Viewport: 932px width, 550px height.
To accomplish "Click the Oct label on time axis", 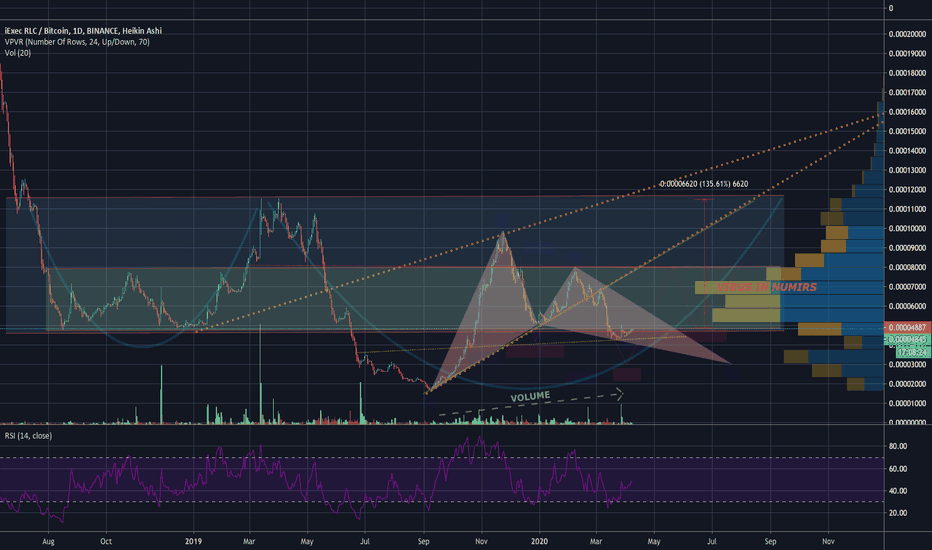I will tap(106, 542).
